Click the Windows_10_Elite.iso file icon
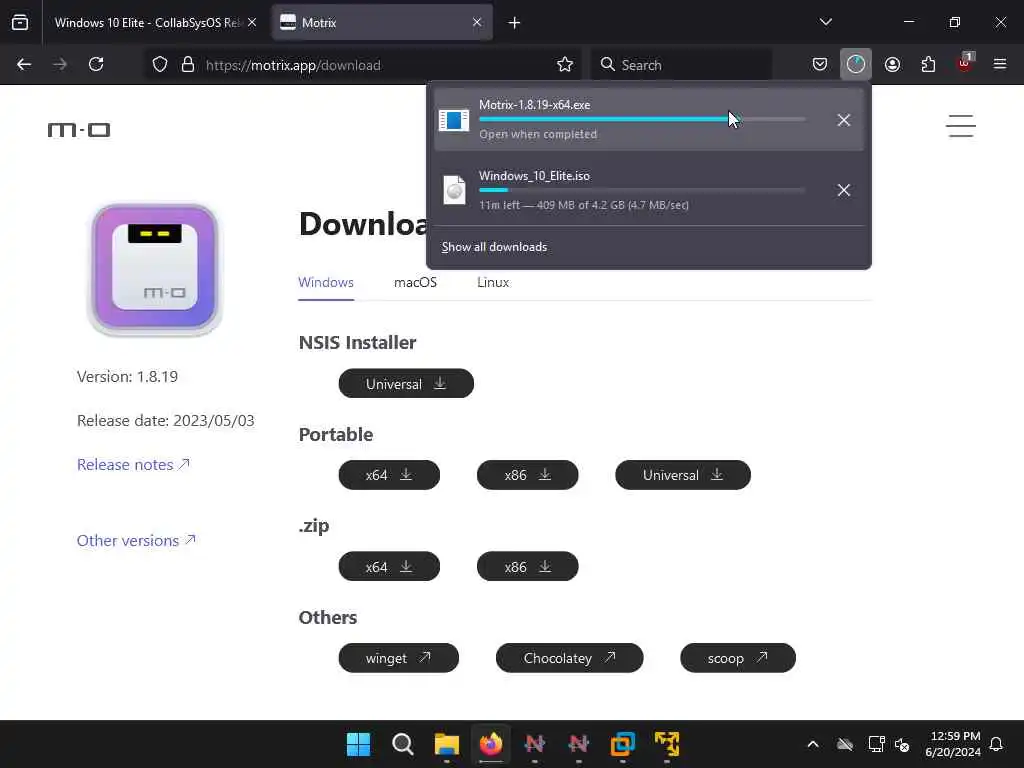Image resolution: width=1024 pixels, height=768 pixels. pyautogui.click(x=455, y=190)
